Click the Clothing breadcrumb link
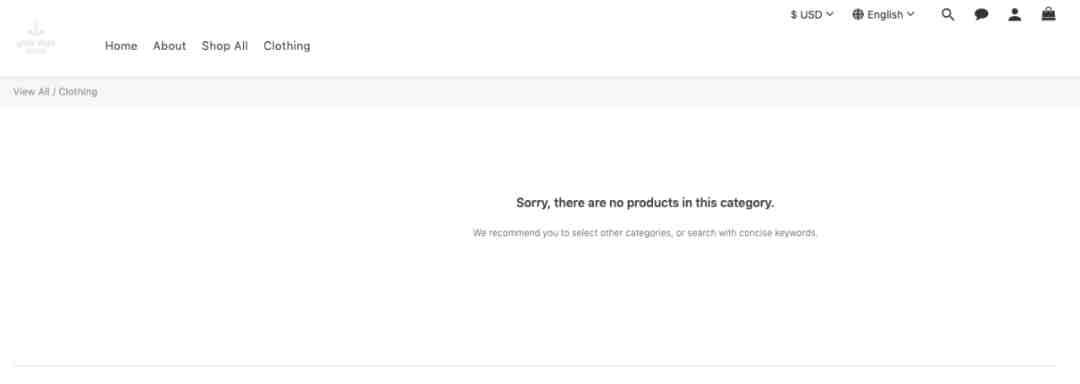1080x384 pixels. click(x=78, y=92)
